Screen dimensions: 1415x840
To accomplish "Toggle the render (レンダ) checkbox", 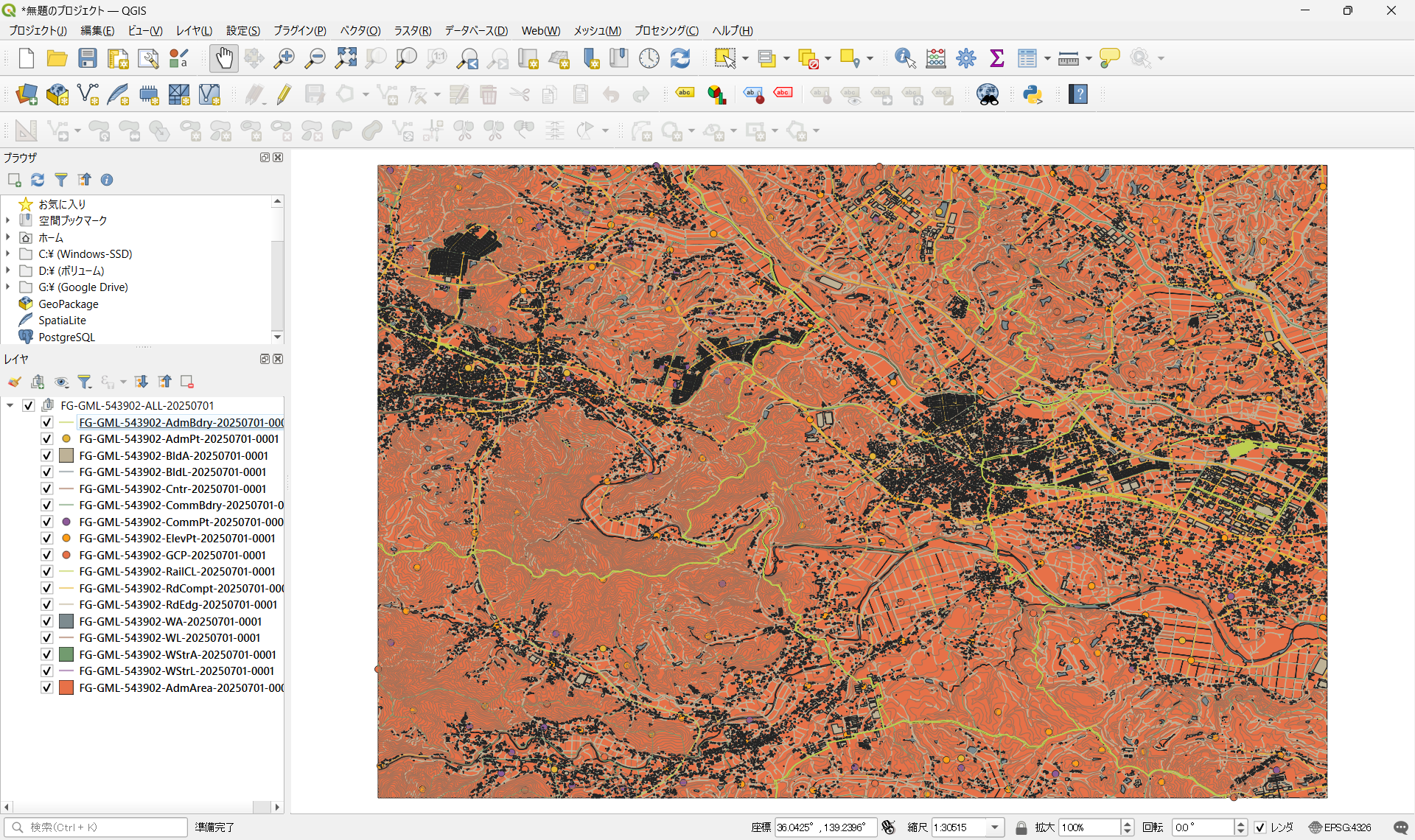I will coord(1260,827).
